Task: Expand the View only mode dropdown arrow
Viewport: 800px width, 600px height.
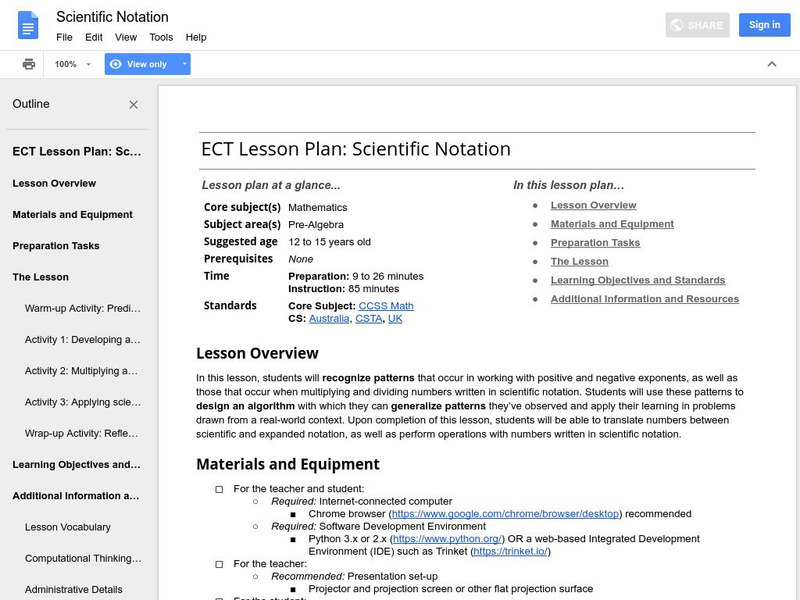Action: pos(184,64)
